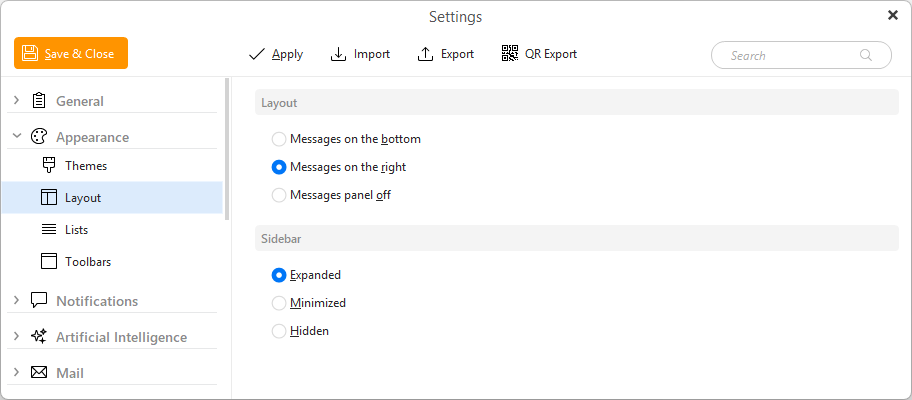Set the sidebar to Minimized

[309, 303]
